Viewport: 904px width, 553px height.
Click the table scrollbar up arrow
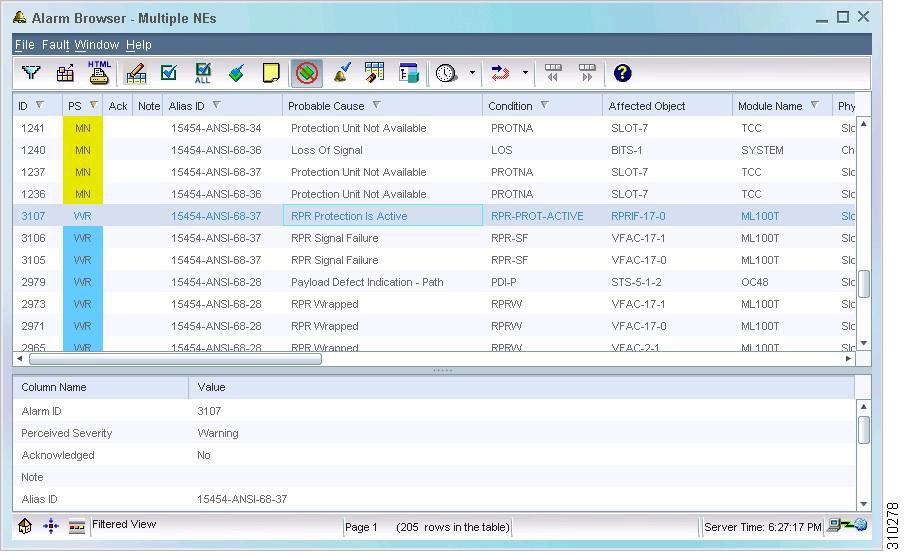(864, 123)
